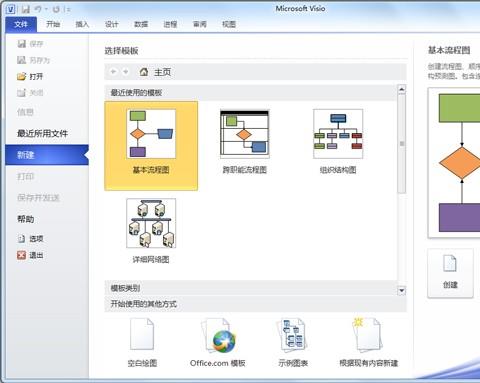Click the Office.com 模板 globe icon
This screenshot has height=383, width=480.
218,336
